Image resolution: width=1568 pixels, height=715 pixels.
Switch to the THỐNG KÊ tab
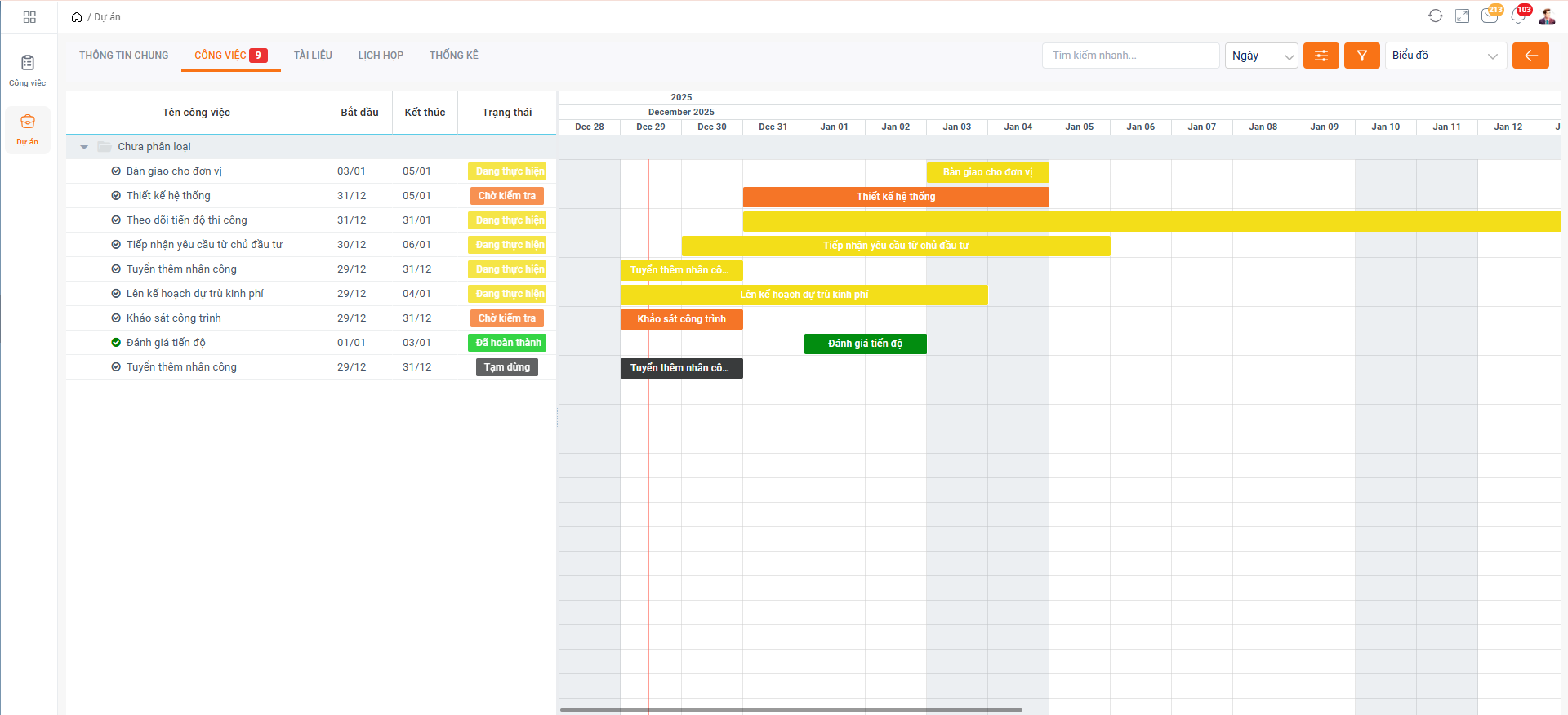[453, 56]
